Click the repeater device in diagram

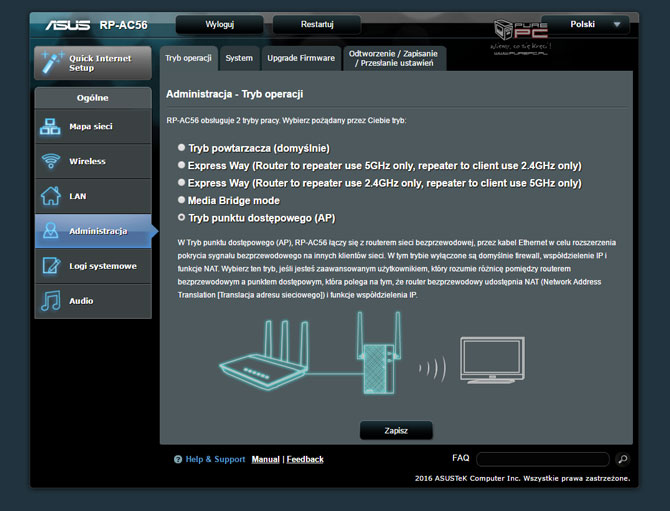(x=379, y=353)
